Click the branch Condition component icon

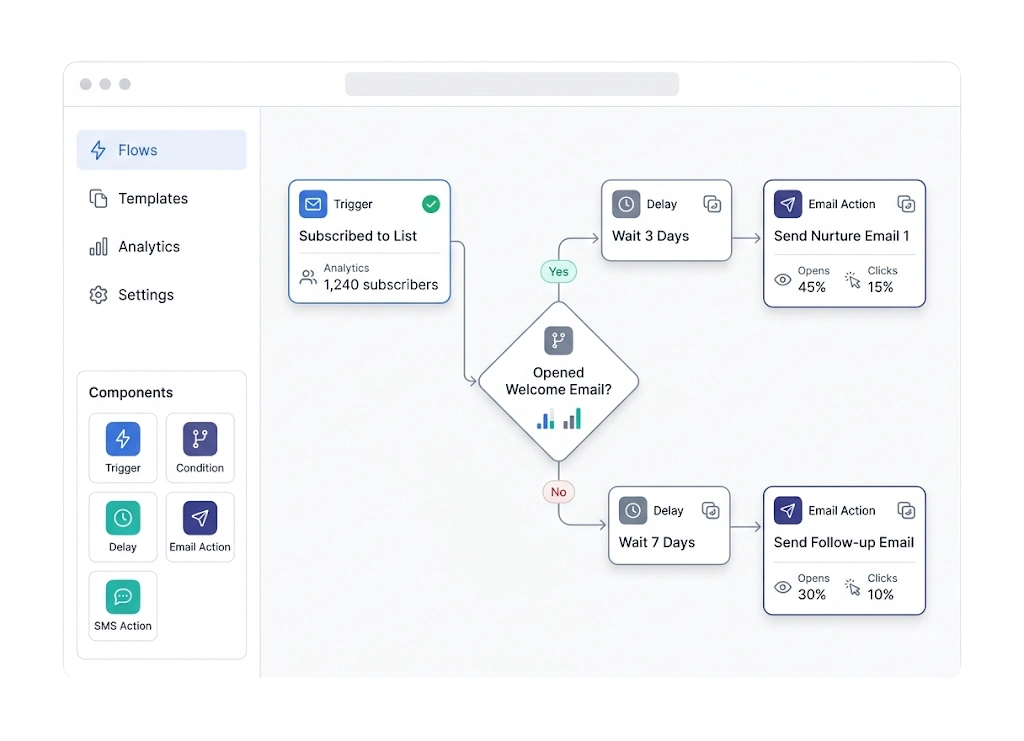200,439
